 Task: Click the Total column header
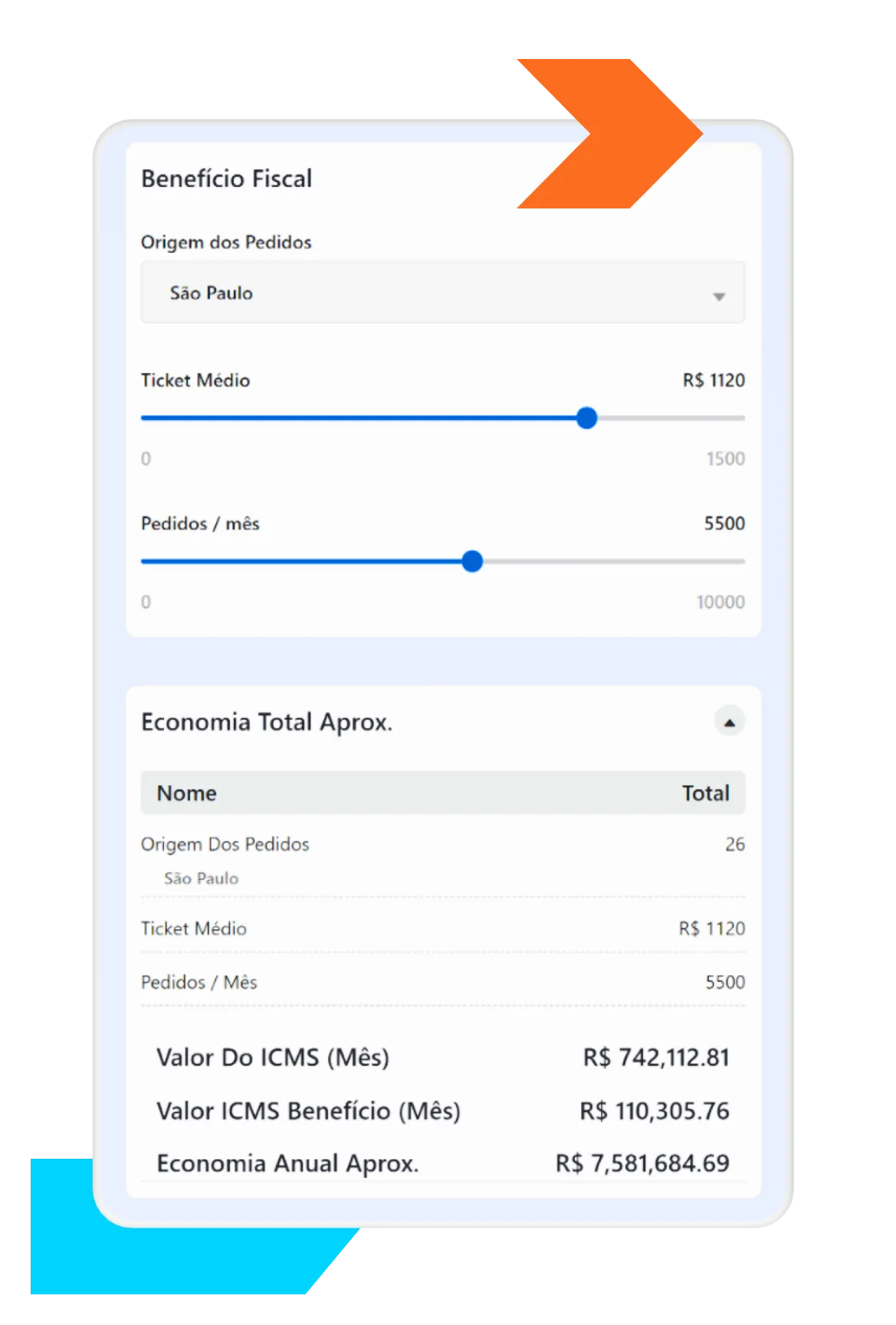[x=705, y=793]
